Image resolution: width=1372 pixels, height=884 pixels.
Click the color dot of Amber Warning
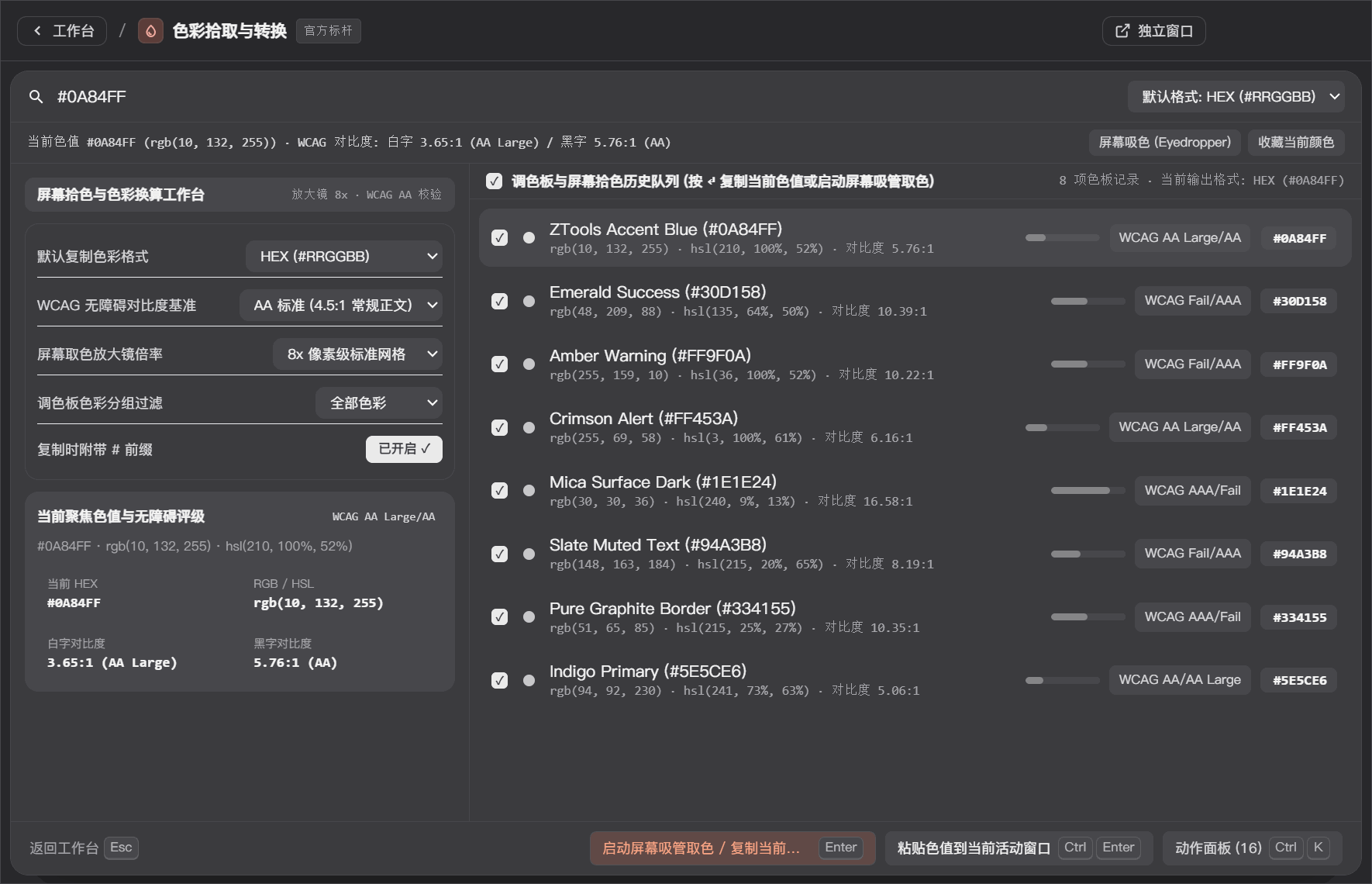click(529, 364)
